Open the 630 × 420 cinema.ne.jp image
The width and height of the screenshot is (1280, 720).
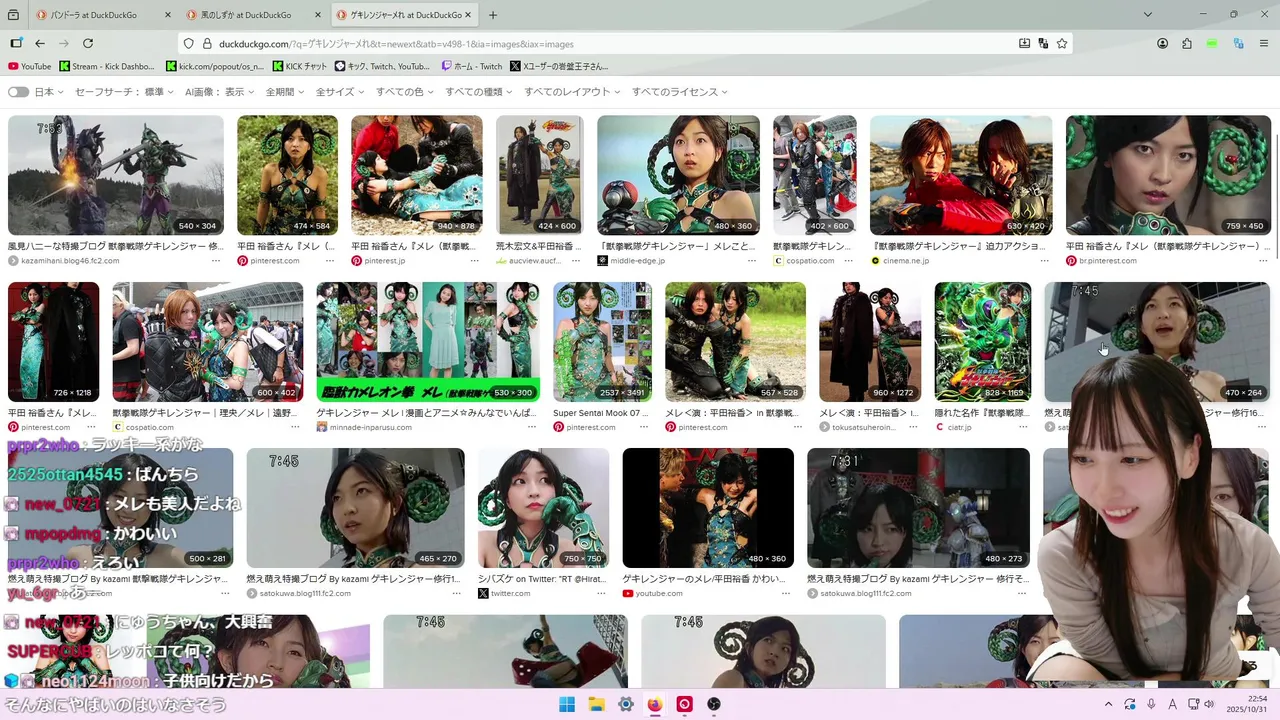(961, 175)
